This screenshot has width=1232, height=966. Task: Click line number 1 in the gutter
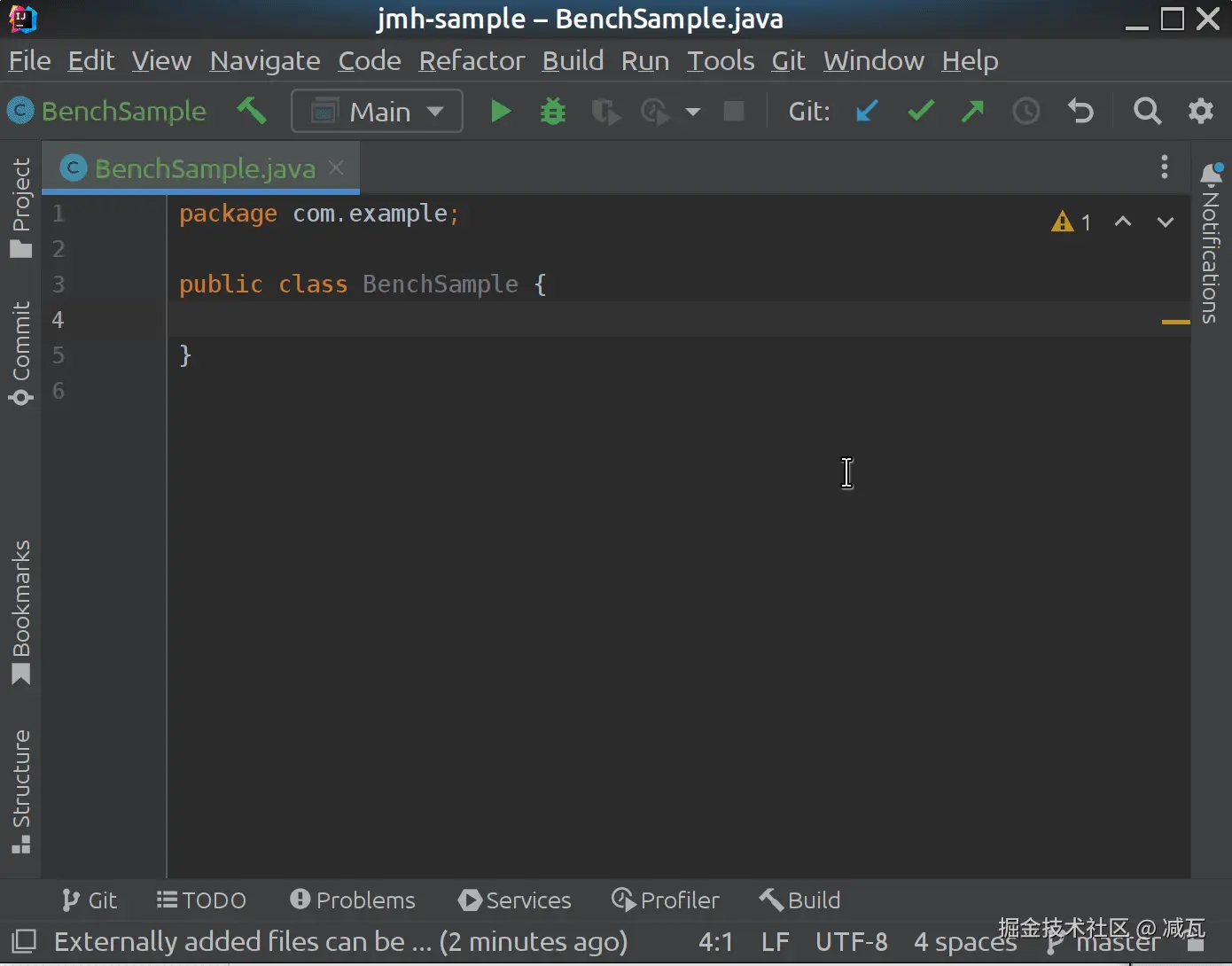pos(58,213)
